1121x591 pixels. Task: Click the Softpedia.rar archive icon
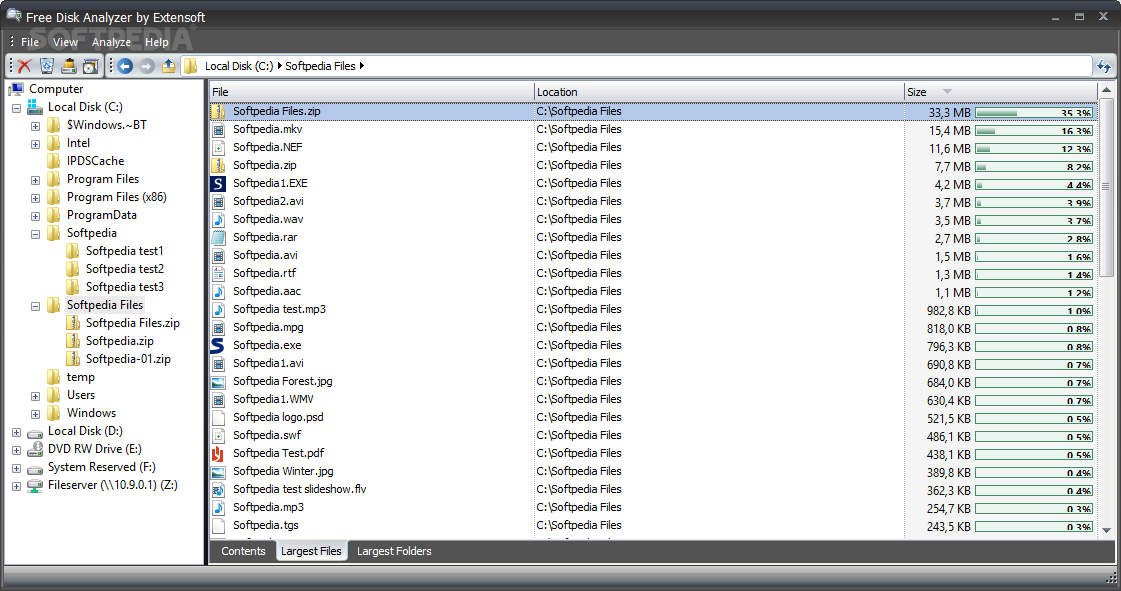point(218,237)
